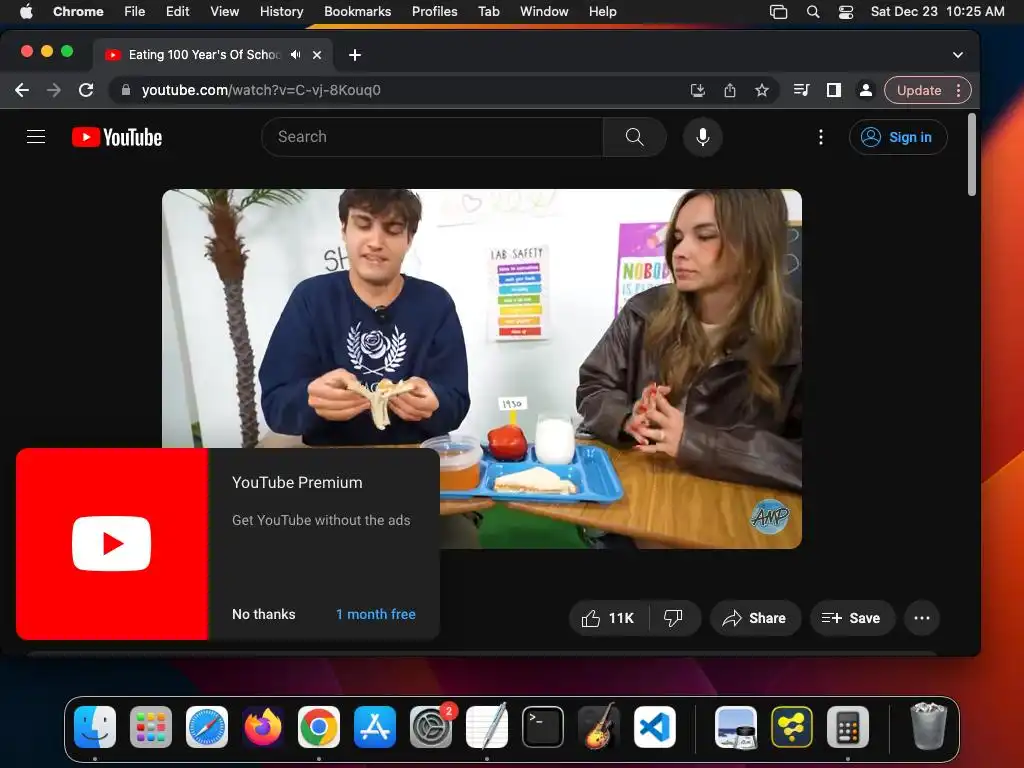Viewport: 1024px width, 768px height.
Task: Click the menu bar date and time
Action: click(937, 11)
